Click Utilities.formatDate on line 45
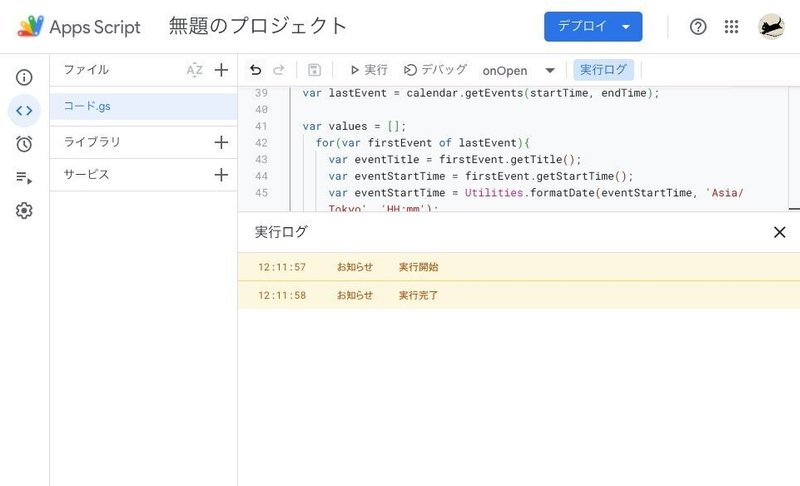Screen dimensions: 800x486 pyautogui.click(x=530, y=193)
